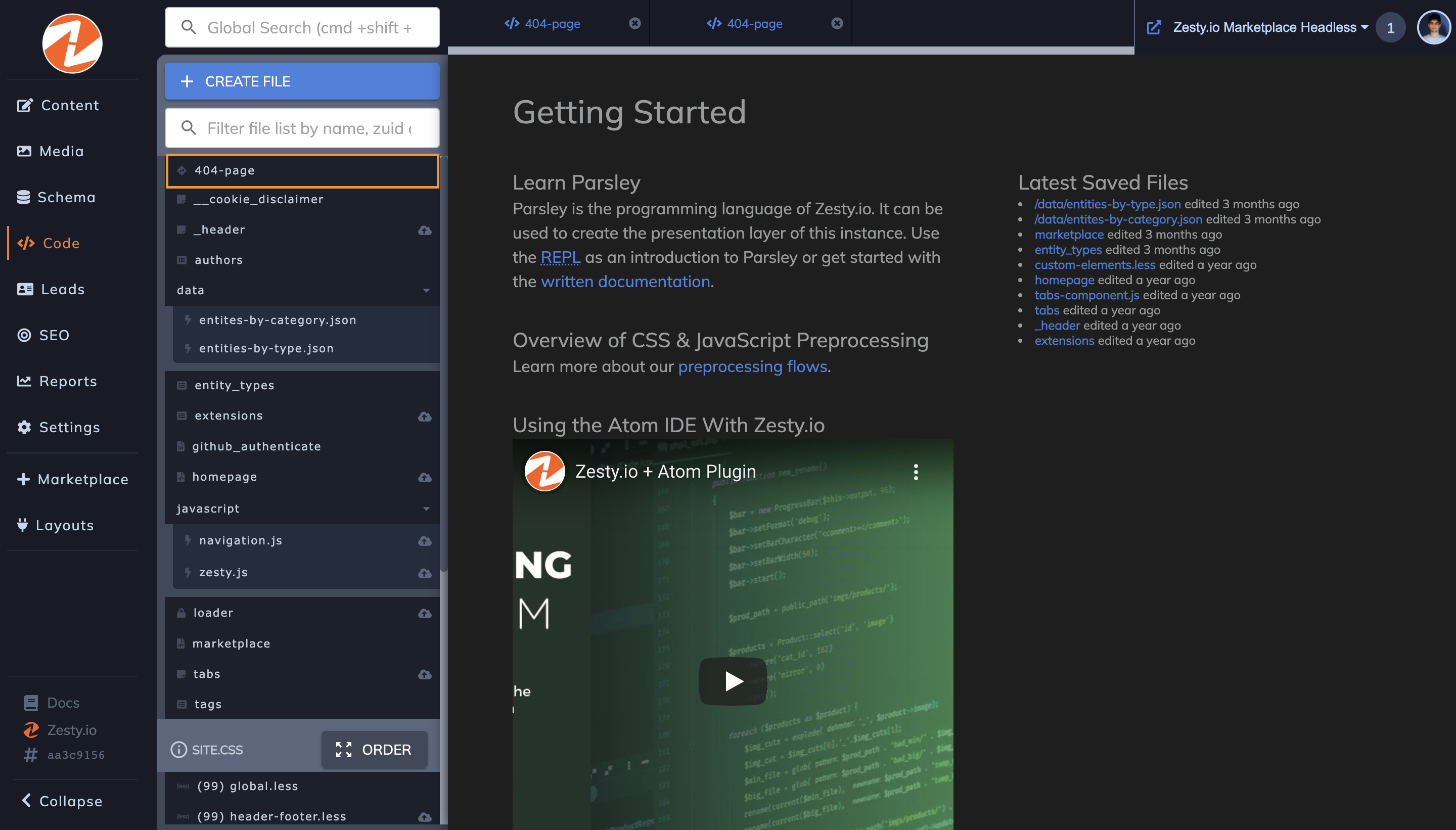Open the Content section
The image size is (1456, 830).
click(x=58, y=106)
